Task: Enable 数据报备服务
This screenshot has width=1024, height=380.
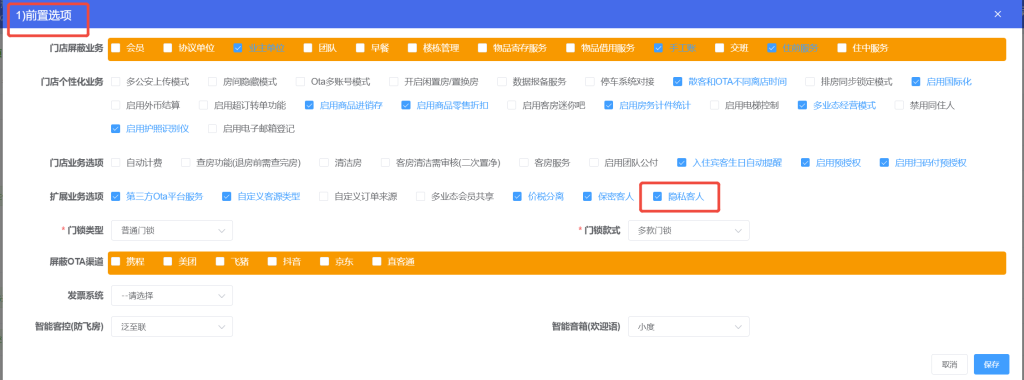Action: (502, 82)
